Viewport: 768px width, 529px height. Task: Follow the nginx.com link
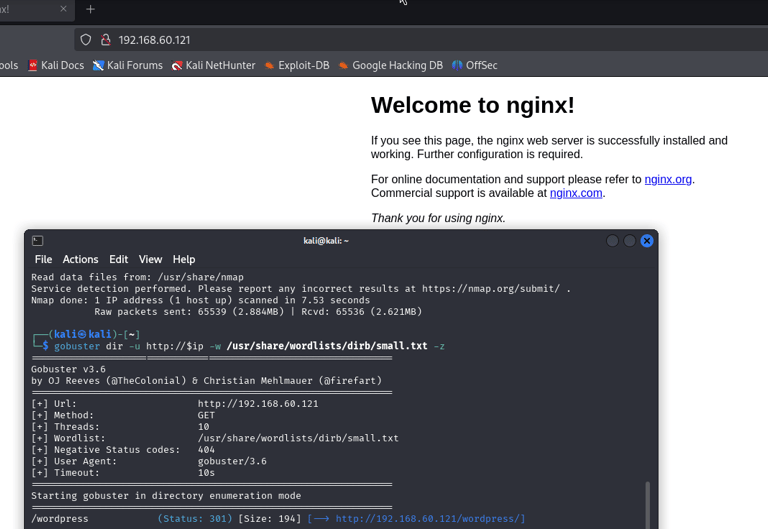click(576, 193)
